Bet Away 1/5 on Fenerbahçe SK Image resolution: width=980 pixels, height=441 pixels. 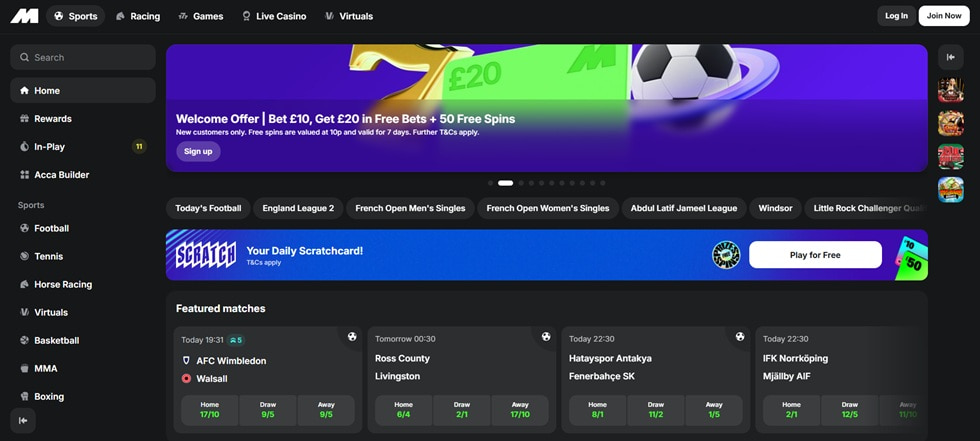tap(714, 410)
